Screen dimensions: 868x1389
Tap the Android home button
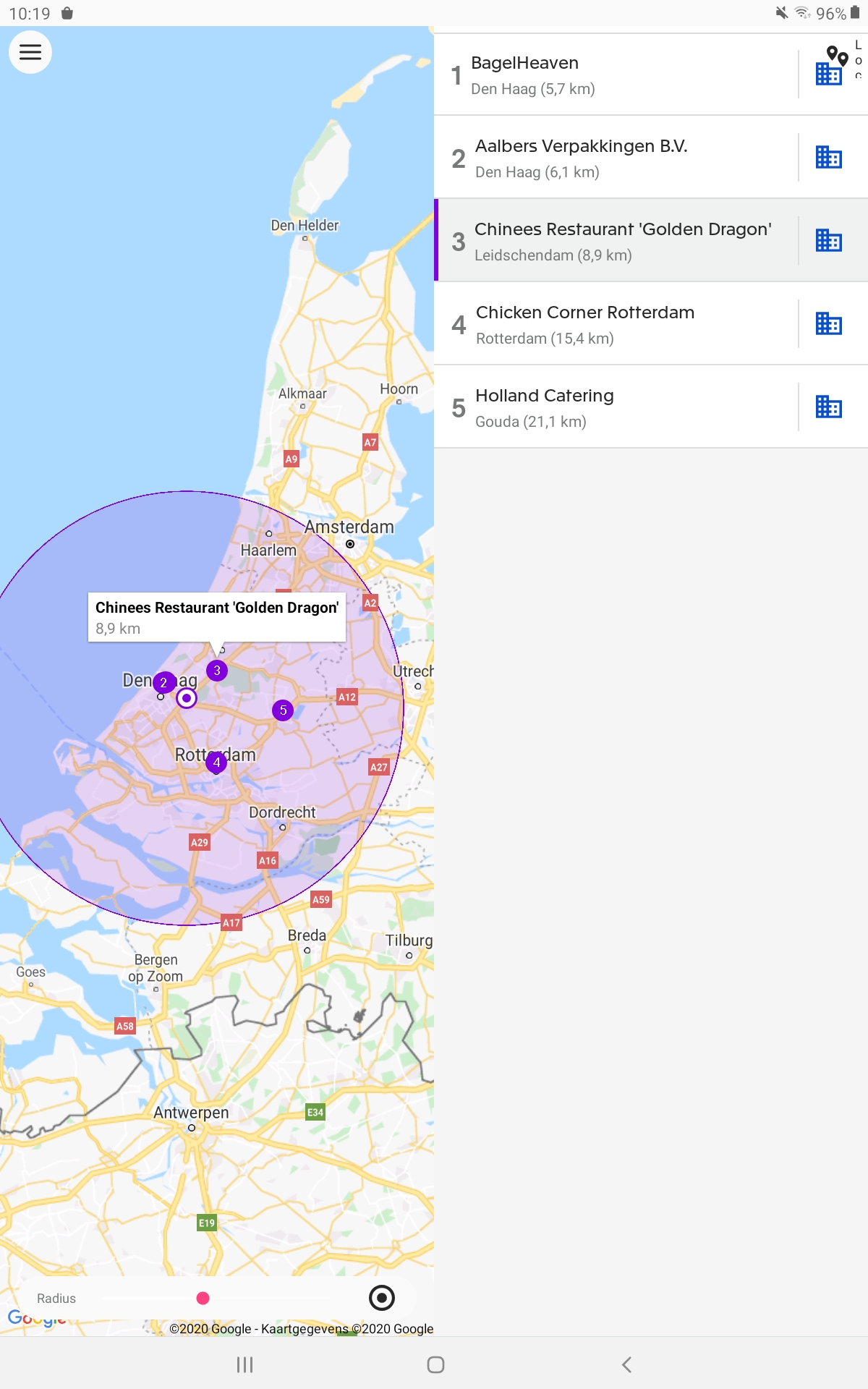tap(435, 1364)
